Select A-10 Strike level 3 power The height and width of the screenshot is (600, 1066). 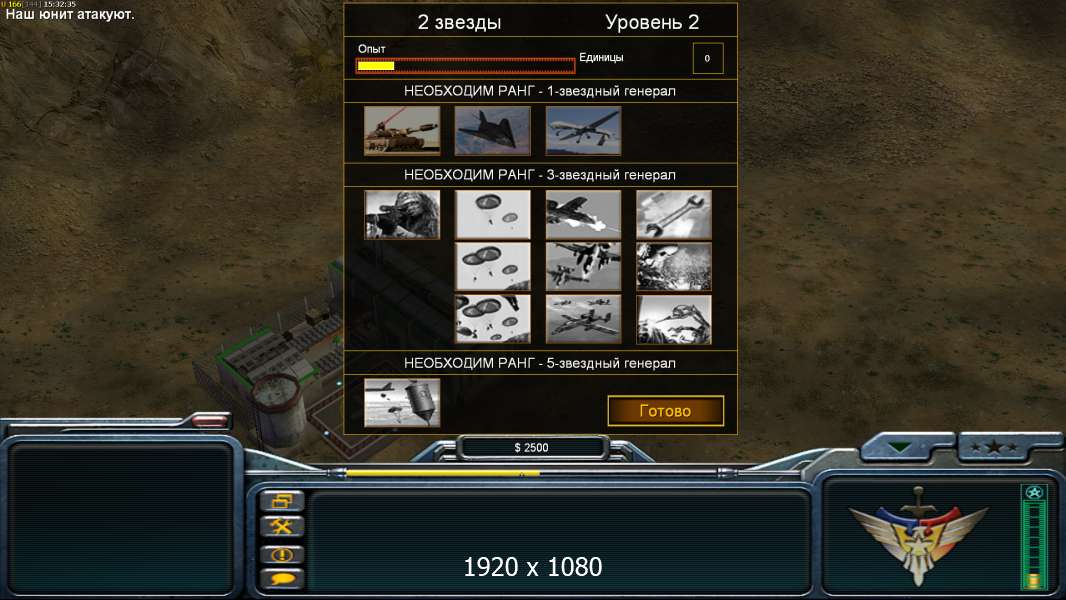583,319
